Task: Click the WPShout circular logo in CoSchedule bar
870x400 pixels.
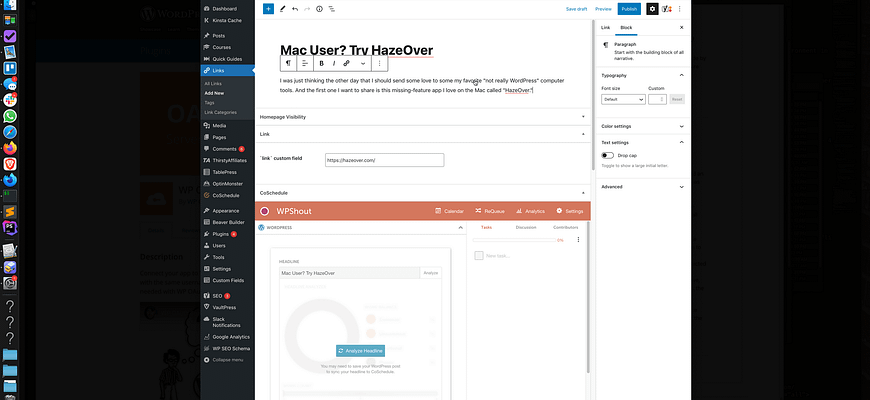Action: coord(265,211)
